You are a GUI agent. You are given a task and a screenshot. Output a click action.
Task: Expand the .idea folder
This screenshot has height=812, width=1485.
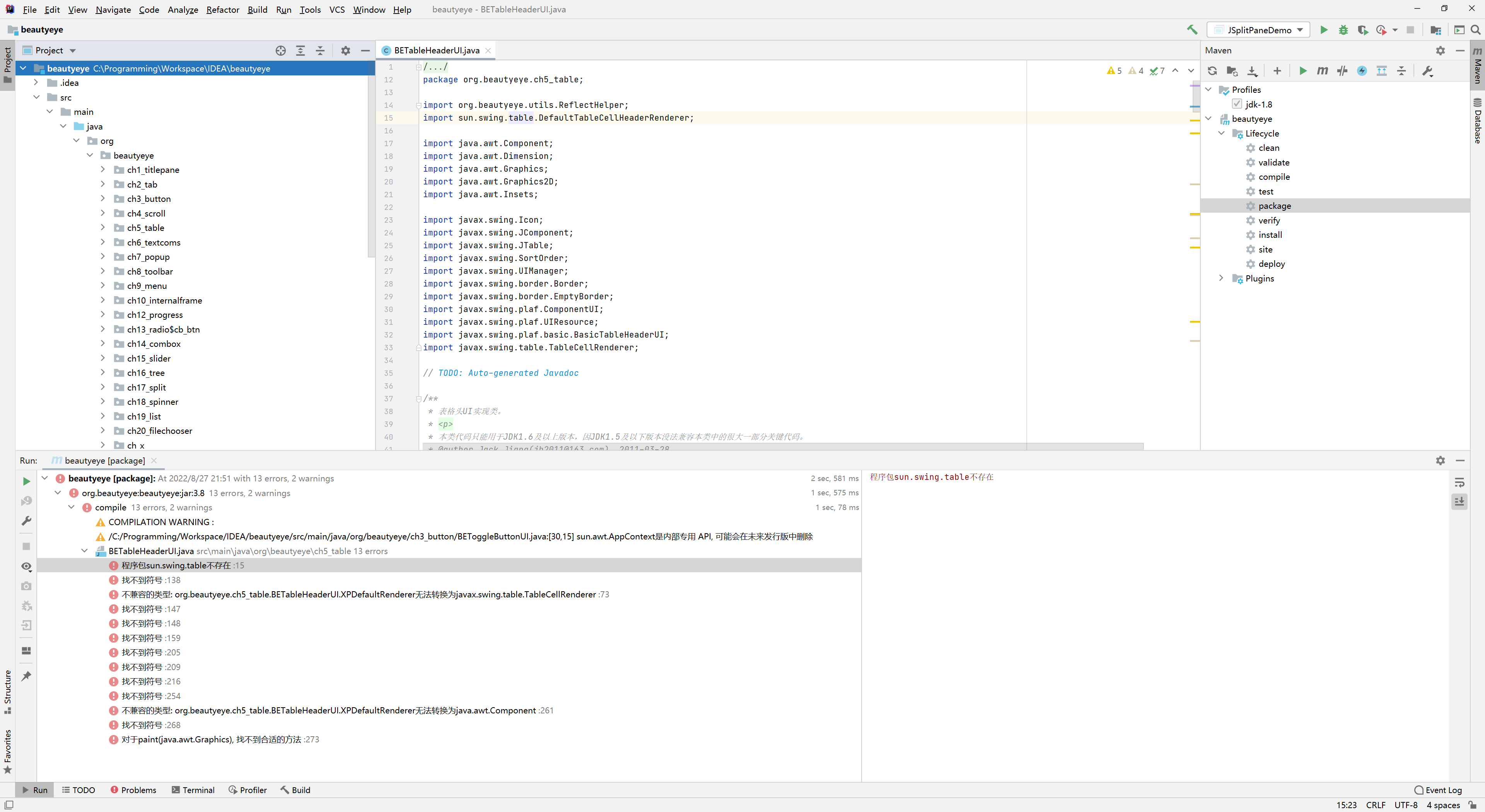36,82
